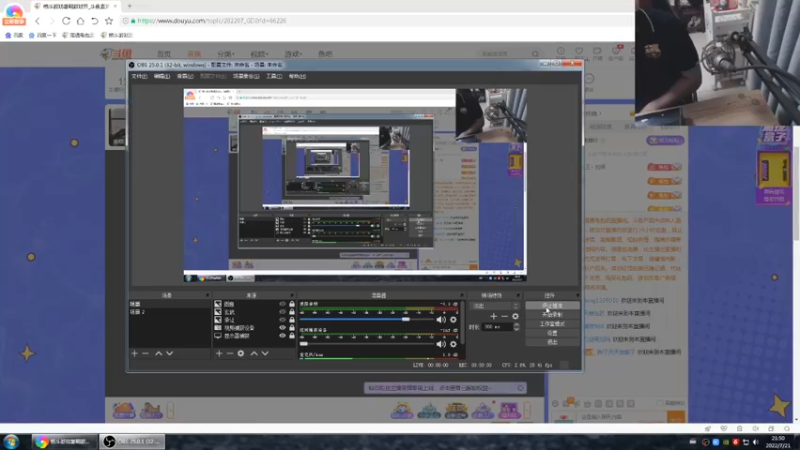Toggle visibility of the 视频捕获设备 source
Screen dimensions: 800x450
tap(282, 328)
